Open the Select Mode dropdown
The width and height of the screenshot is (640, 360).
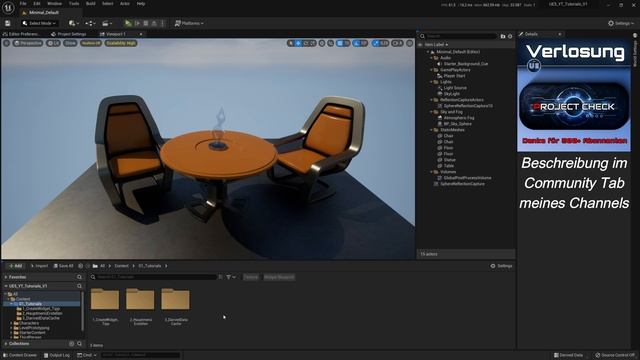pos(39,23)
